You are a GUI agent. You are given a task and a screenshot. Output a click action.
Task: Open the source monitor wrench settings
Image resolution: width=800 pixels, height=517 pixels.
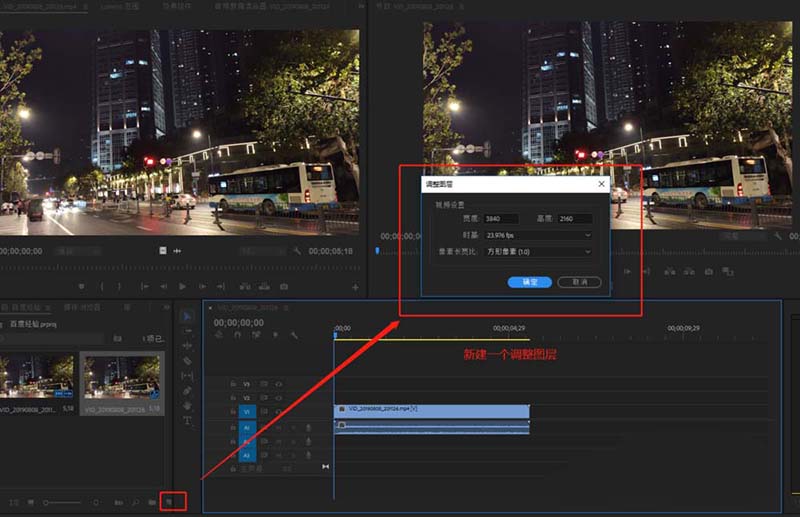pyautogui.click(x=297, y=251)
